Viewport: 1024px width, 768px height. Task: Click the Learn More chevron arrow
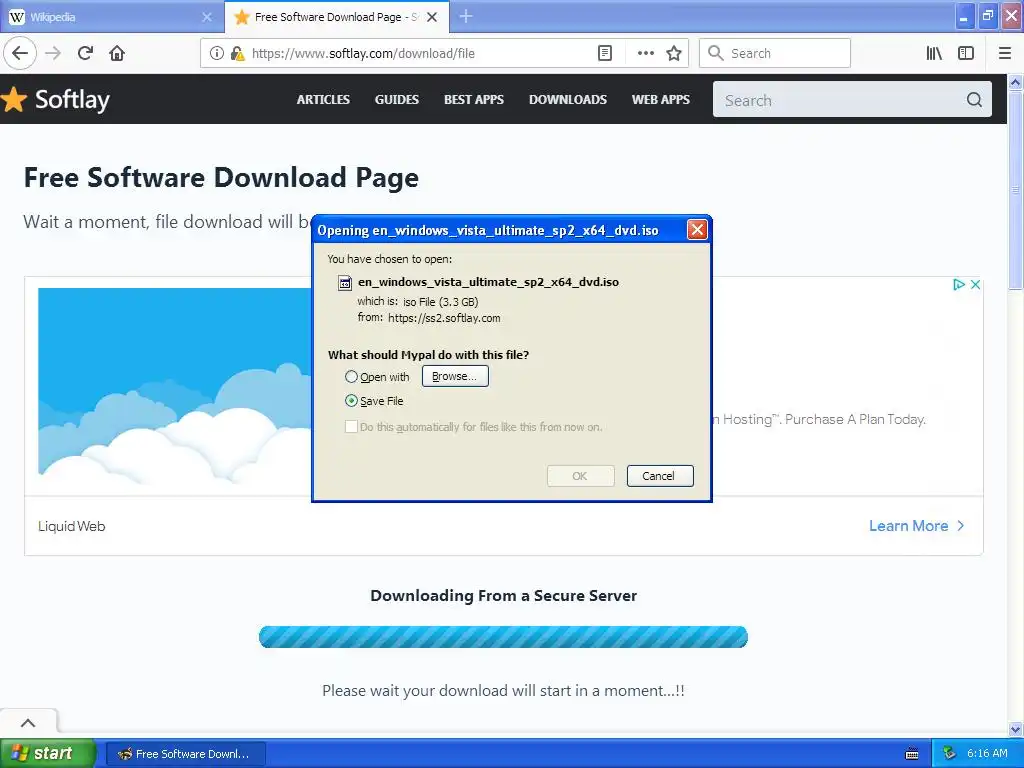pos(961,526)
